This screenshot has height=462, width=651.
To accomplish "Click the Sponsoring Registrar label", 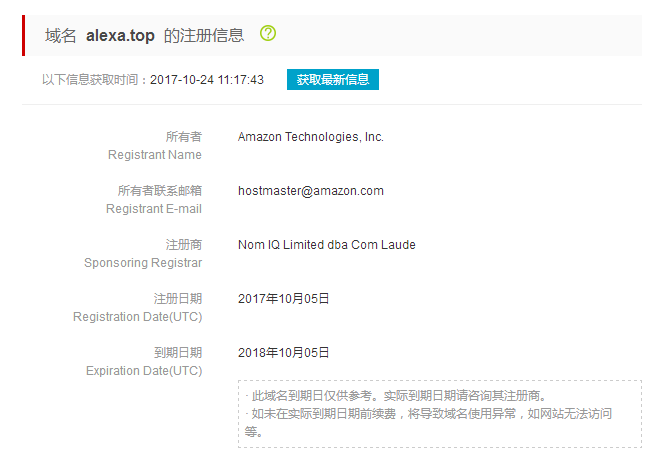I will [x=143, y=263].
